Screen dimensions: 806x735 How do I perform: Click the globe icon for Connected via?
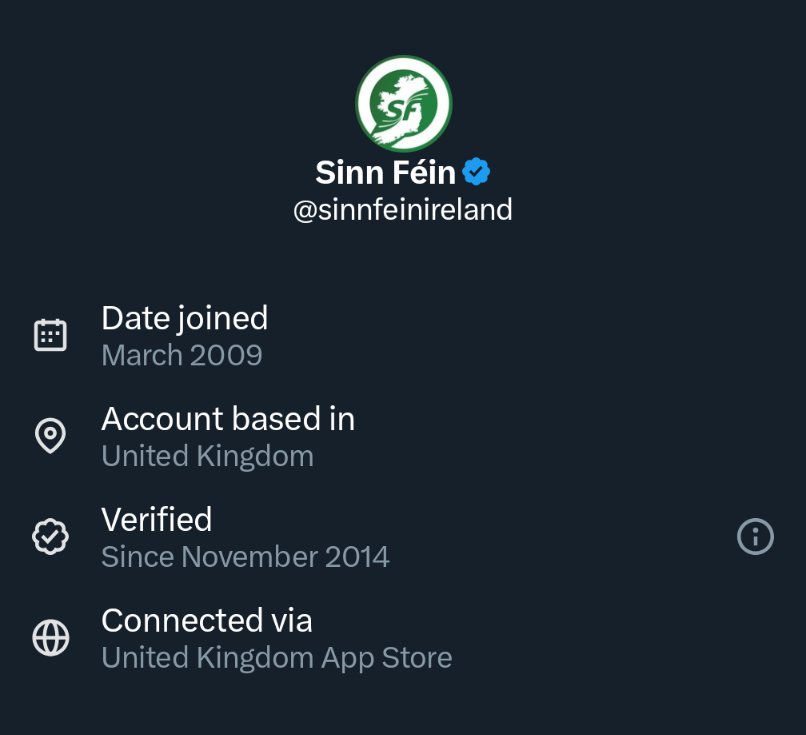[x=50, y=638]
